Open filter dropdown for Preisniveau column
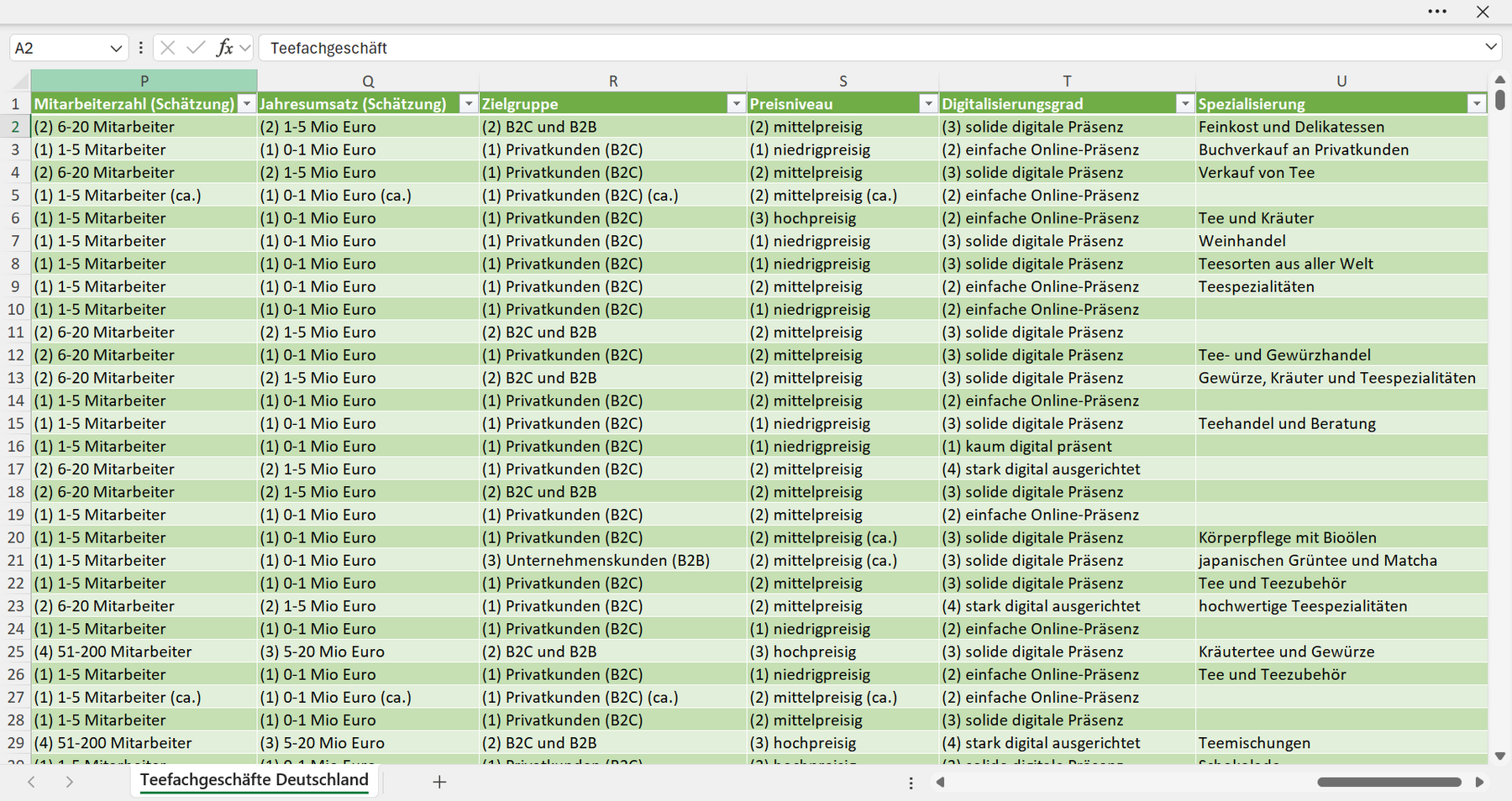This screenshot has width=1512, height=801. (928, 104)
